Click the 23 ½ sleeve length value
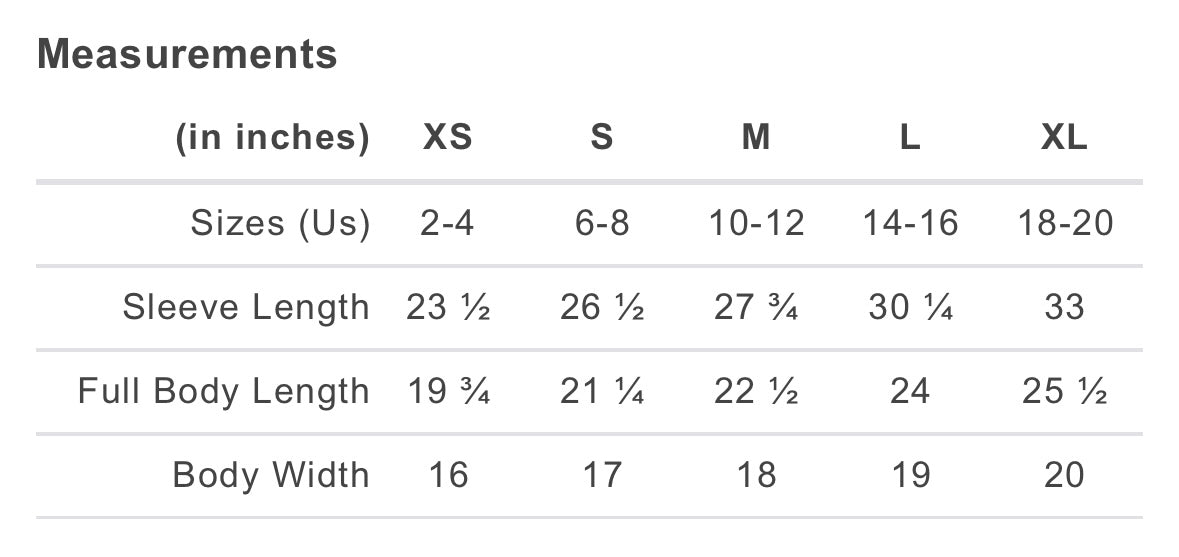 [448, 307]
